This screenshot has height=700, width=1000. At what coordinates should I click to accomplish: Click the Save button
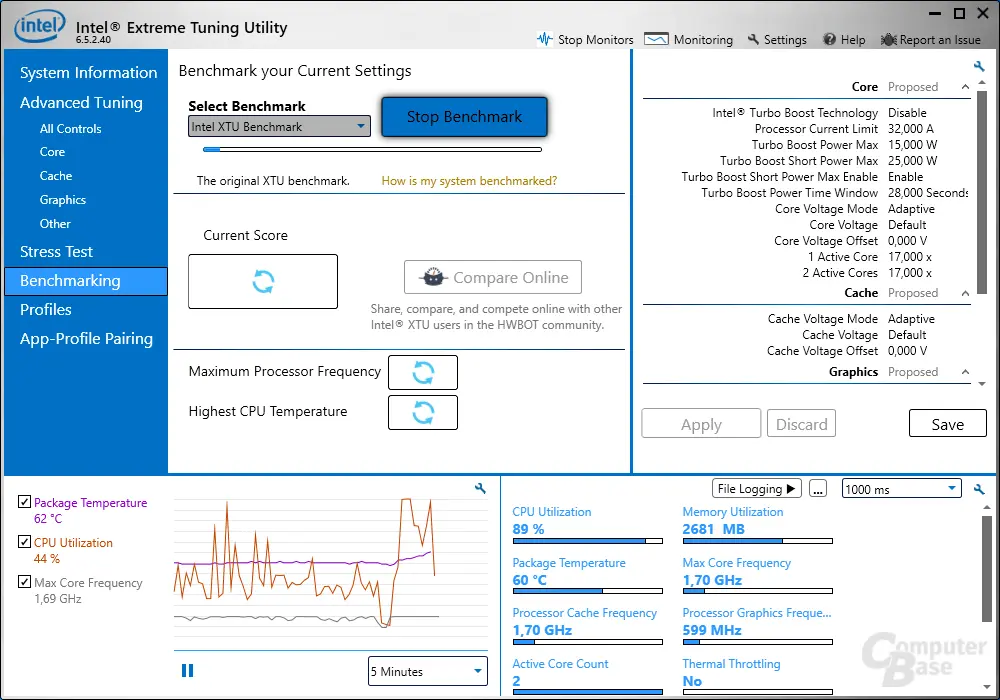tap(947, 424)
